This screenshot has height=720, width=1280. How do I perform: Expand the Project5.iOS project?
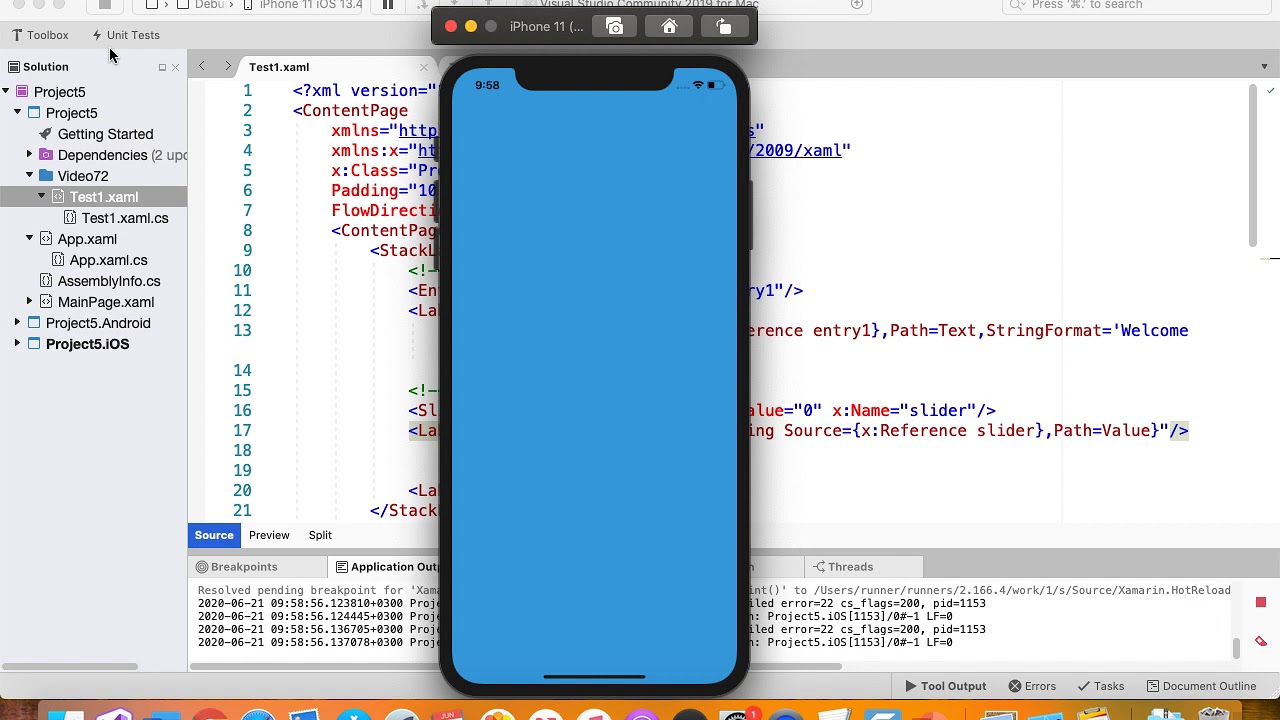[18, 344]
